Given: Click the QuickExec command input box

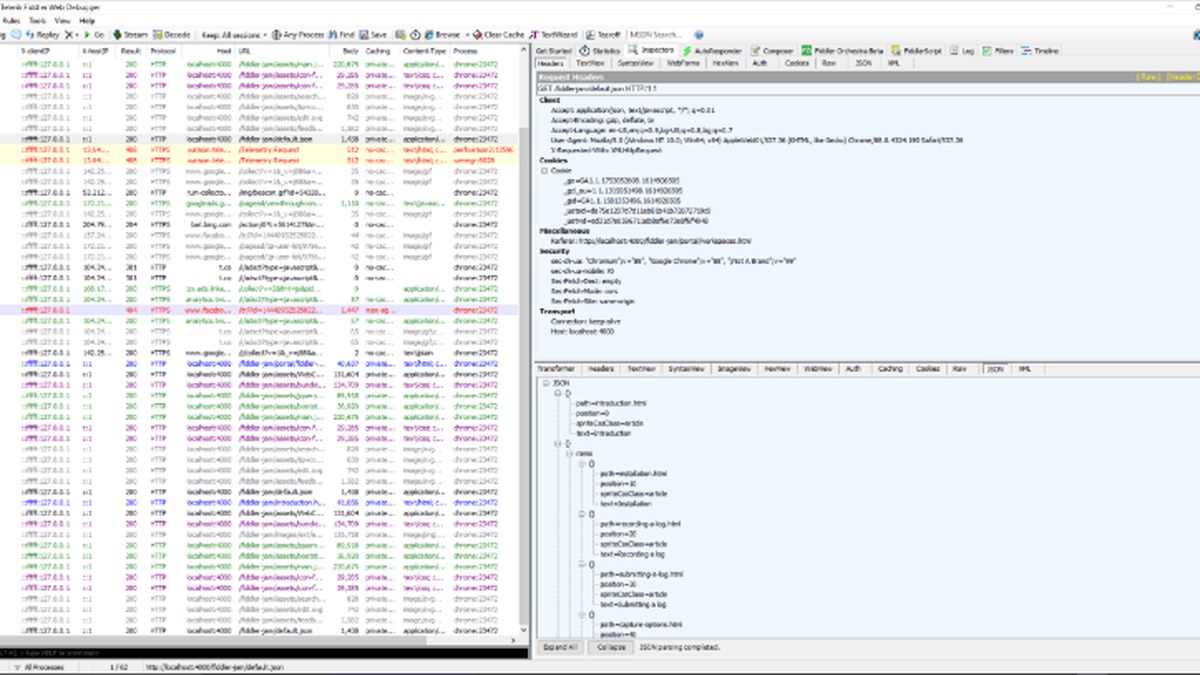Looking at the screenshot, I should point(265,652).
